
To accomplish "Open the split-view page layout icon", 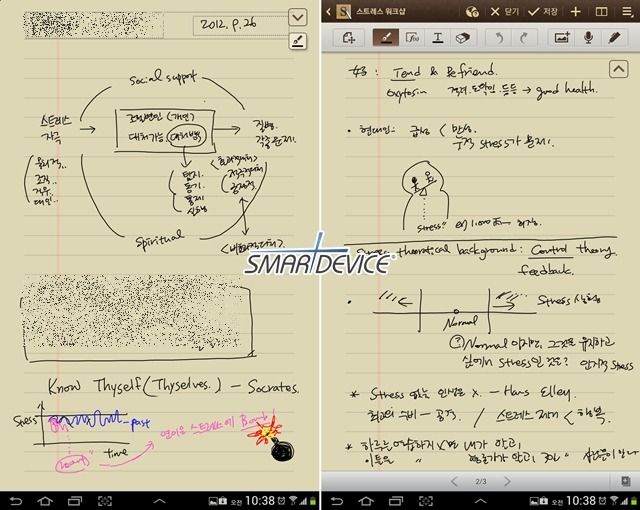I will (x=601, y=12).
